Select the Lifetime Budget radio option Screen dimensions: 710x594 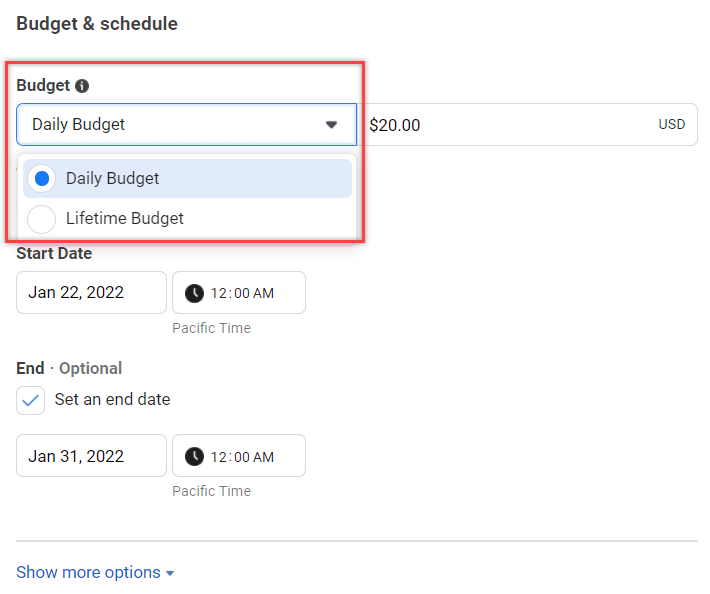pos(42,219)
